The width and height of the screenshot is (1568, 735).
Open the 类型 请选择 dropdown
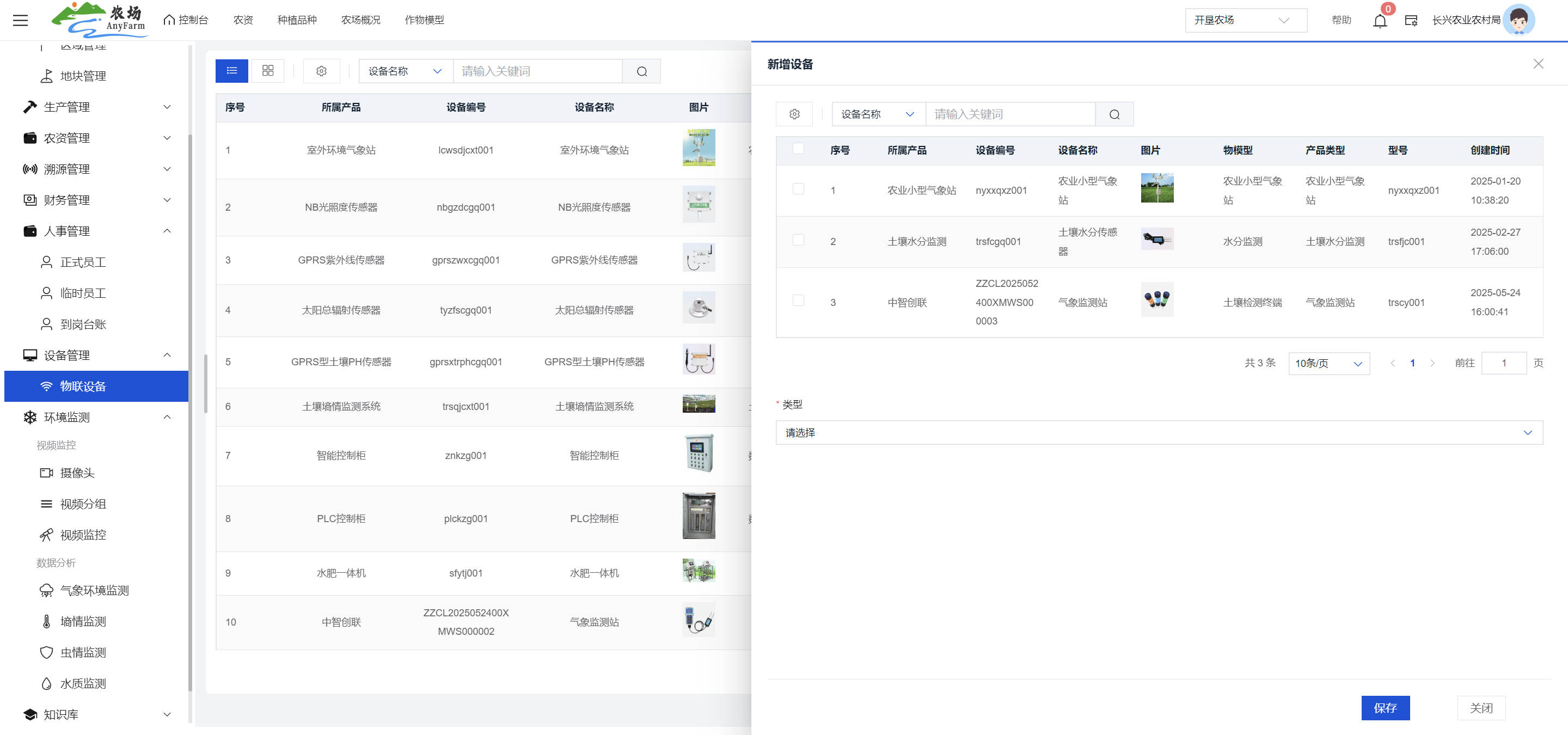tap(1159, 433)
